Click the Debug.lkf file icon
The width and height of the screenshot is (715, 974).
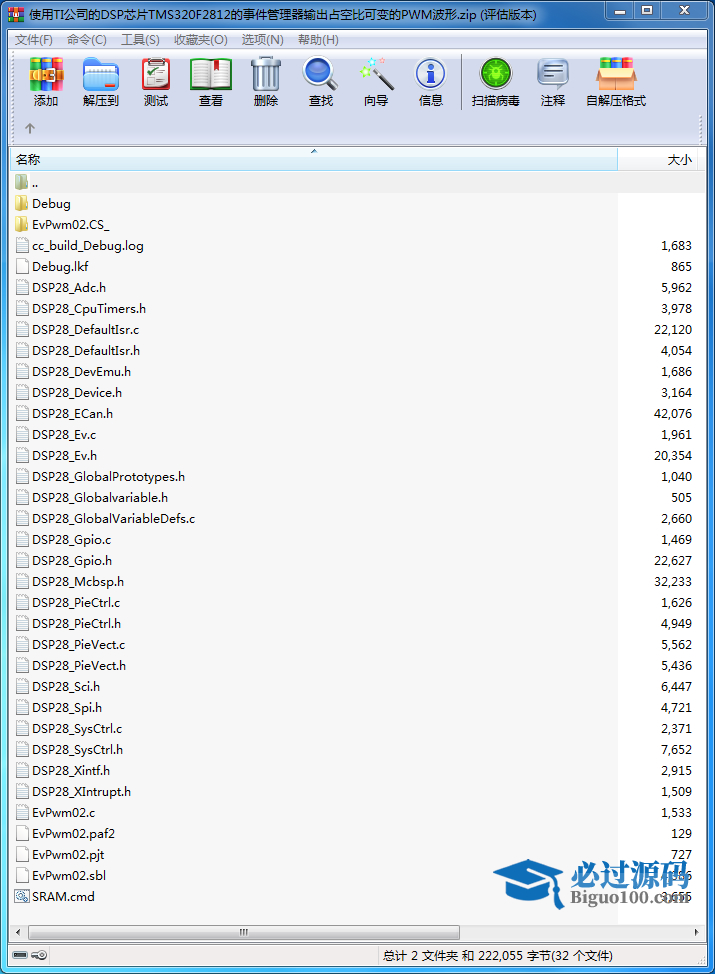pos(22,266)
